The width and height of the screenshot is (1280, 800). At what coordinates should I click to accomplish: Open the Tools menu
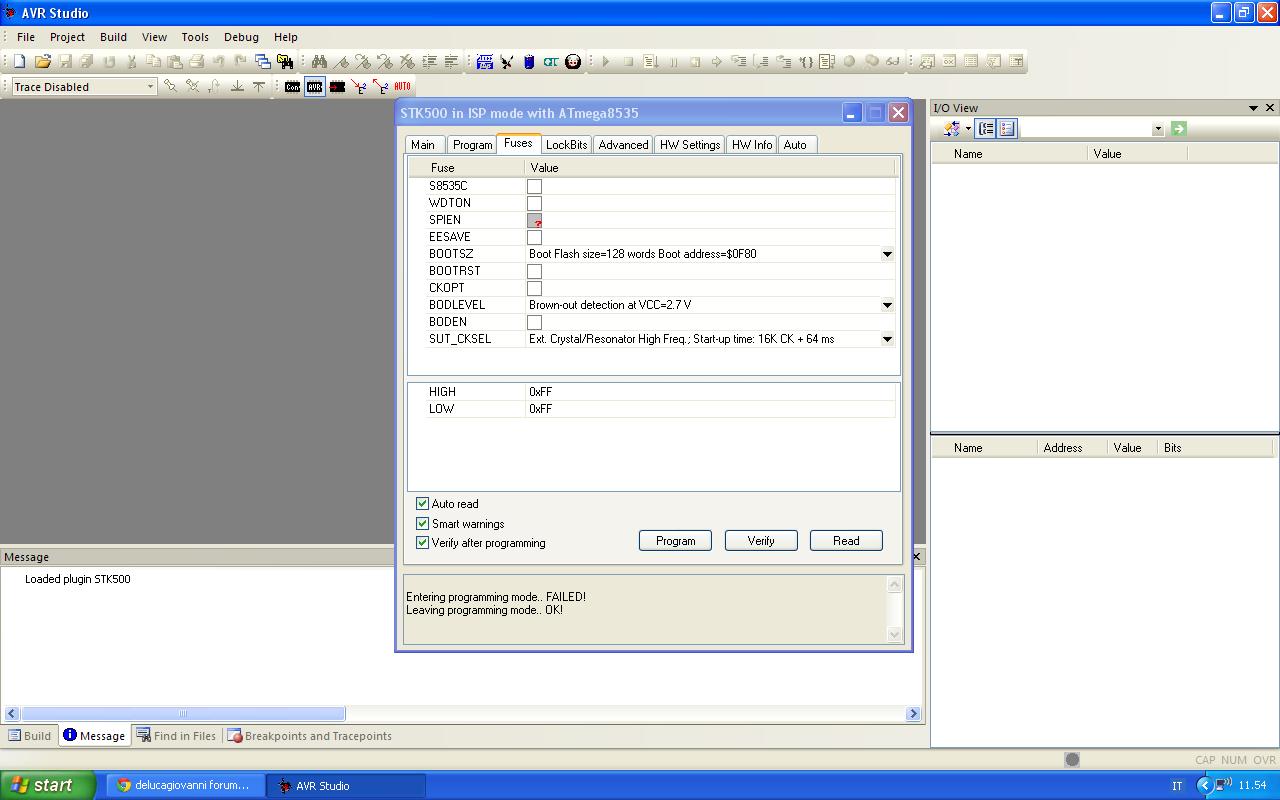click(195, 37)
